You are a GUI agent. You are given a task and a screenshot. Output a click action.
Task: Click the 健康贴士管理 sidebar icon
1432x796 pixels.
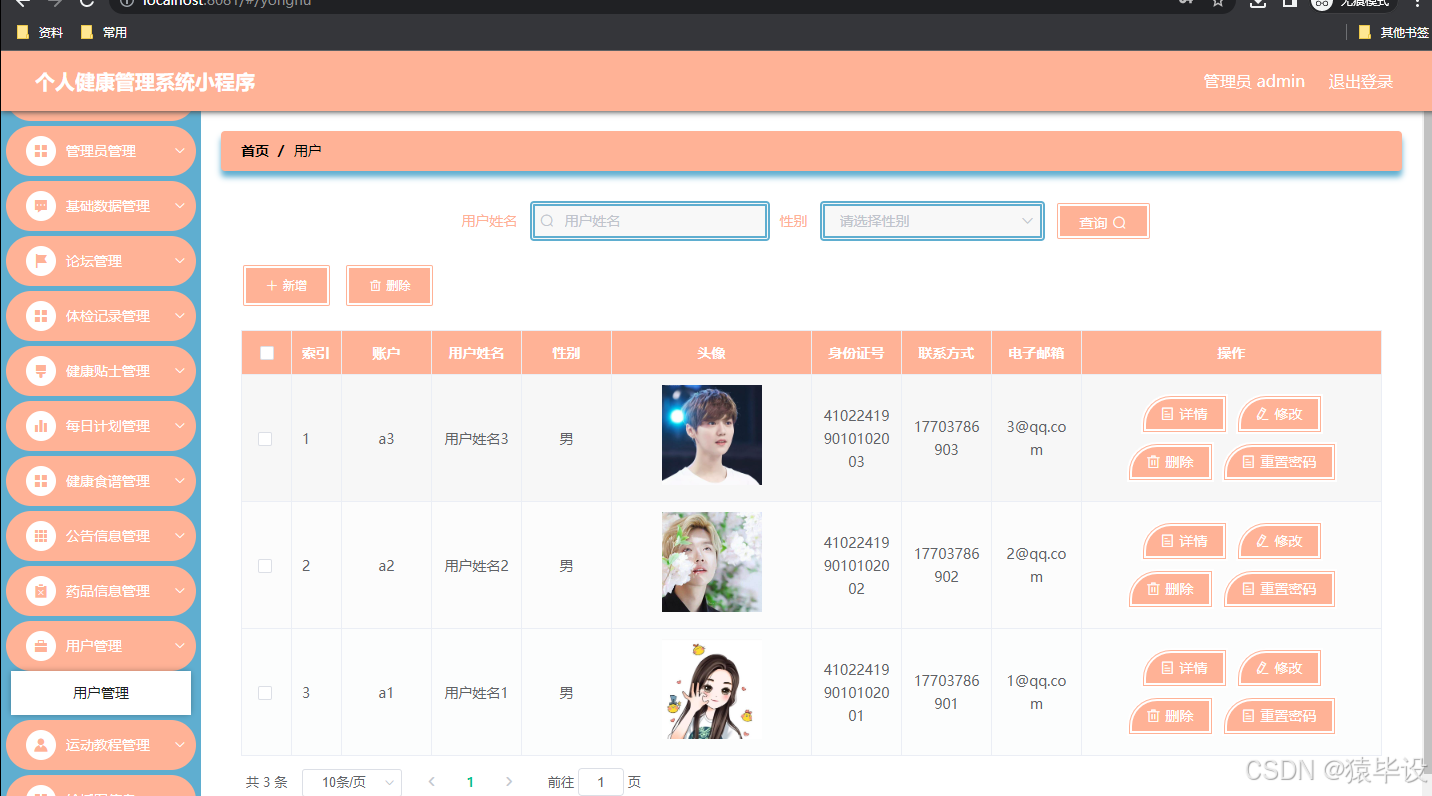coord(41,371)
